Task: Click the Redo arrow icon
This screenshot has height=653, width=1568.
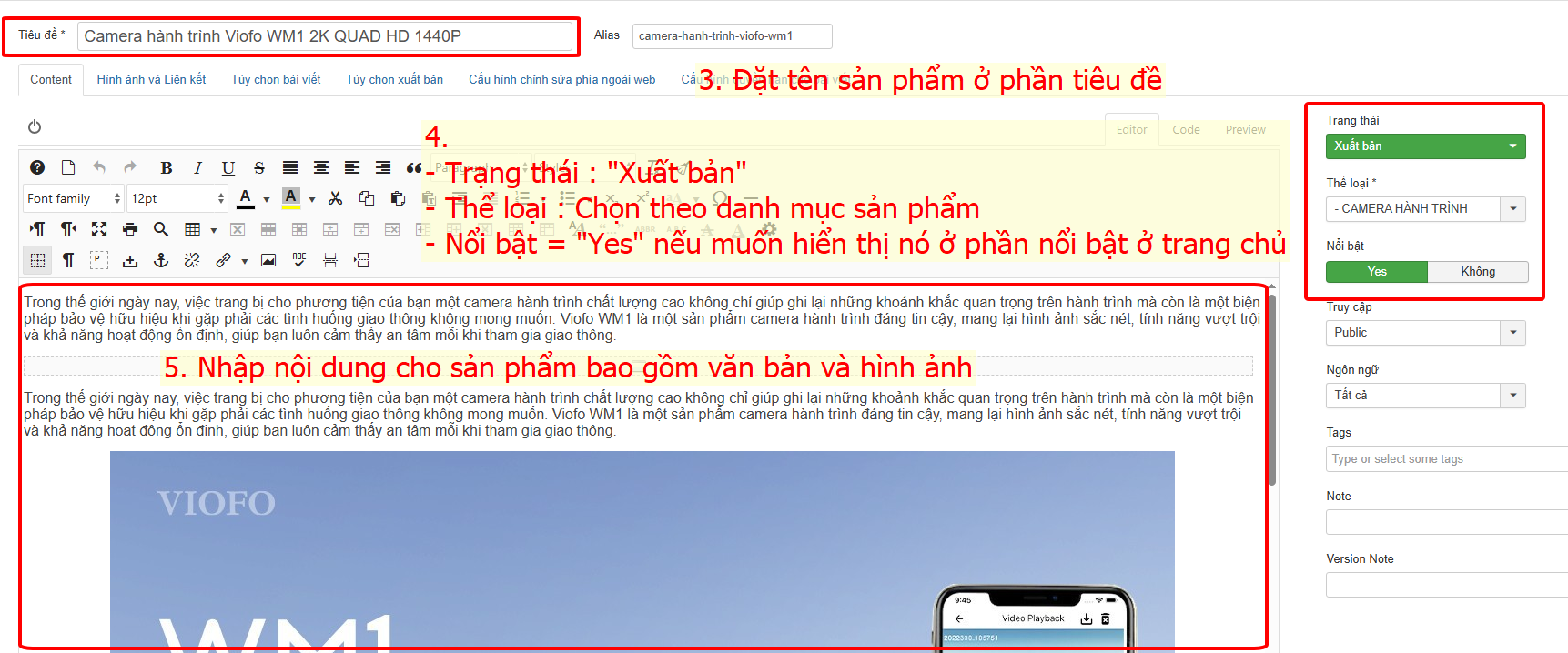Action: 130,167
